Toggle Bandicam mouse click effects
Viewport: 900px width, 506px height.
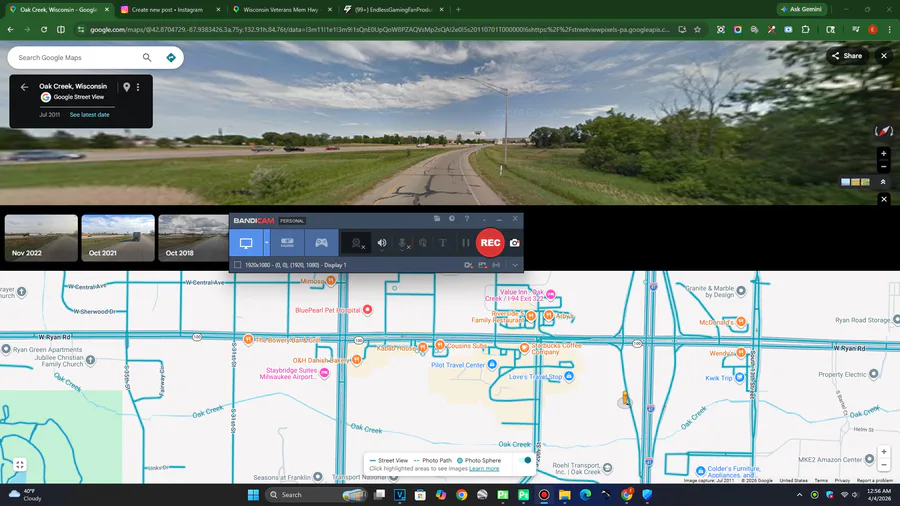(x=423, y=243)
